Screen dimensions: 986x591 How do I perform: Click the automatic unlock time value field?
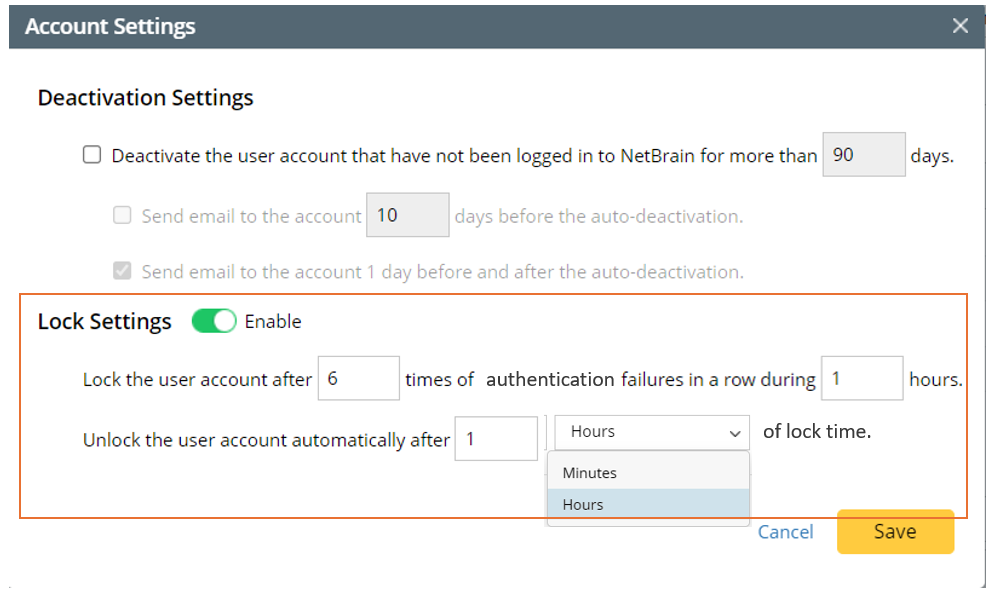click(x=495, y=439)
